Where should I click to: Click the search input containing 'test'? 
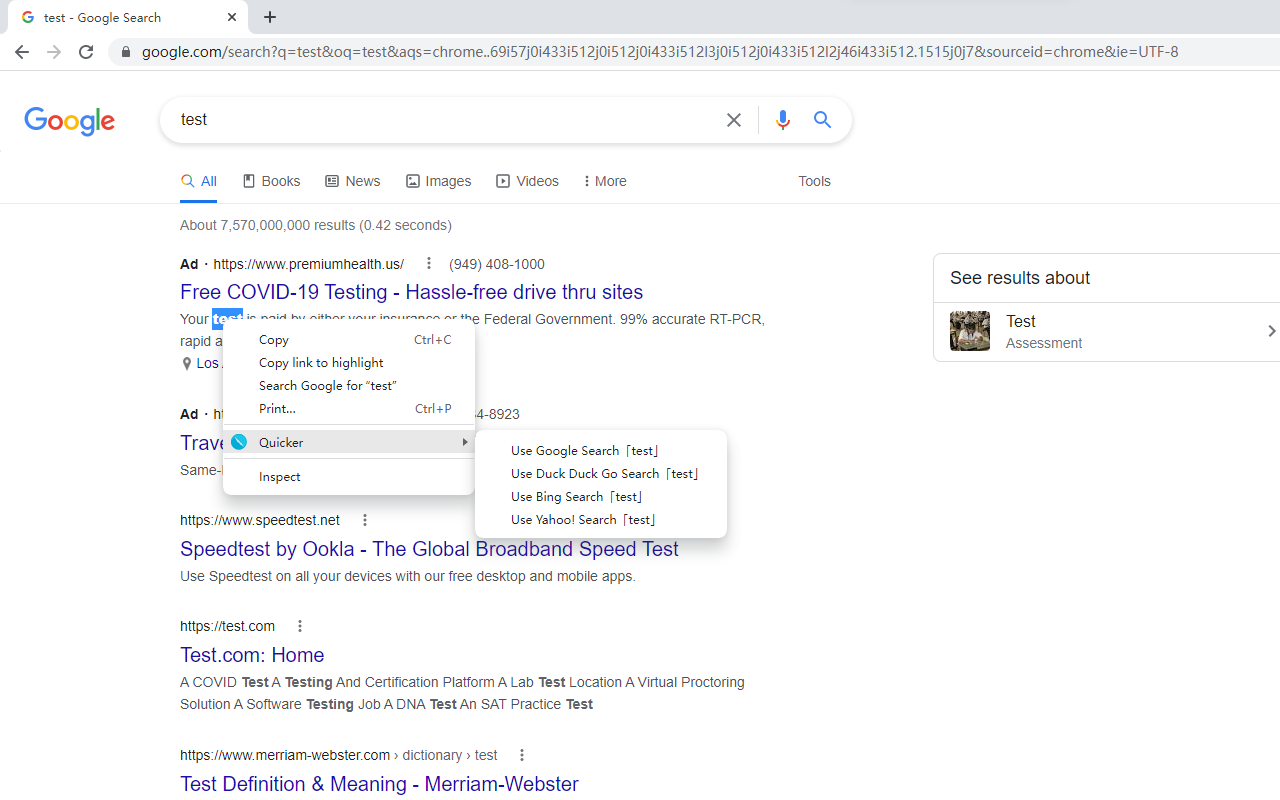tap(445, 120)
